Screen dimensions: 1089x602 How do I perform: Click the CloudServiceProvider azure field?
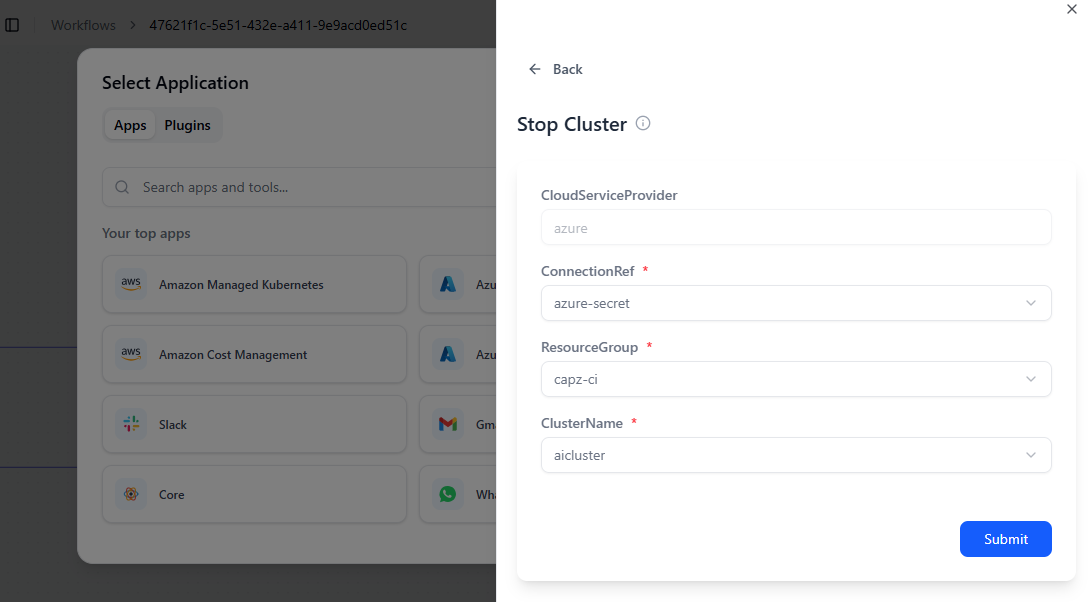tap(795, 228)
